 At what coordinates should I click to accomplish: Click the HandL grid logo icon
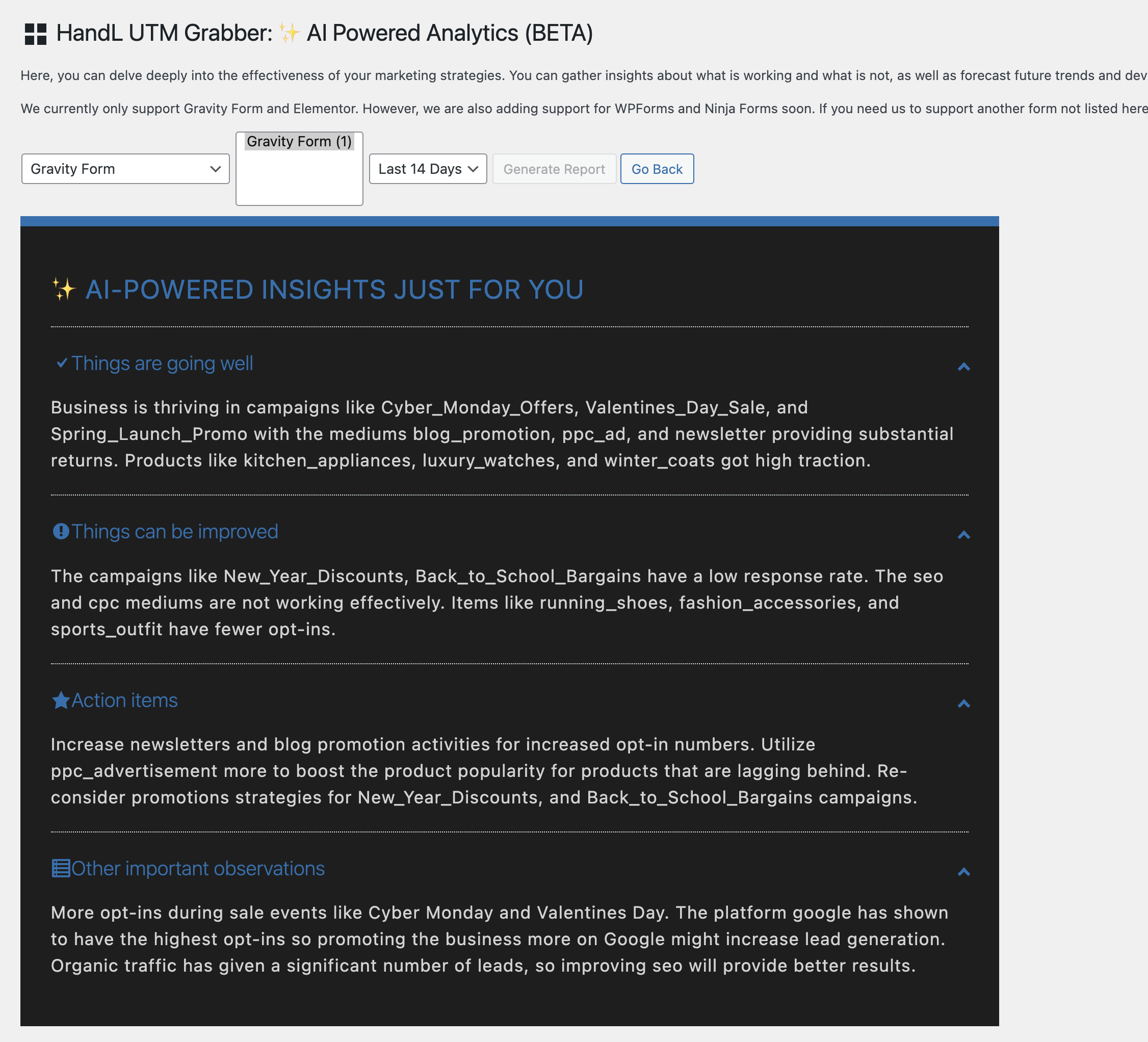click(35, 34)
